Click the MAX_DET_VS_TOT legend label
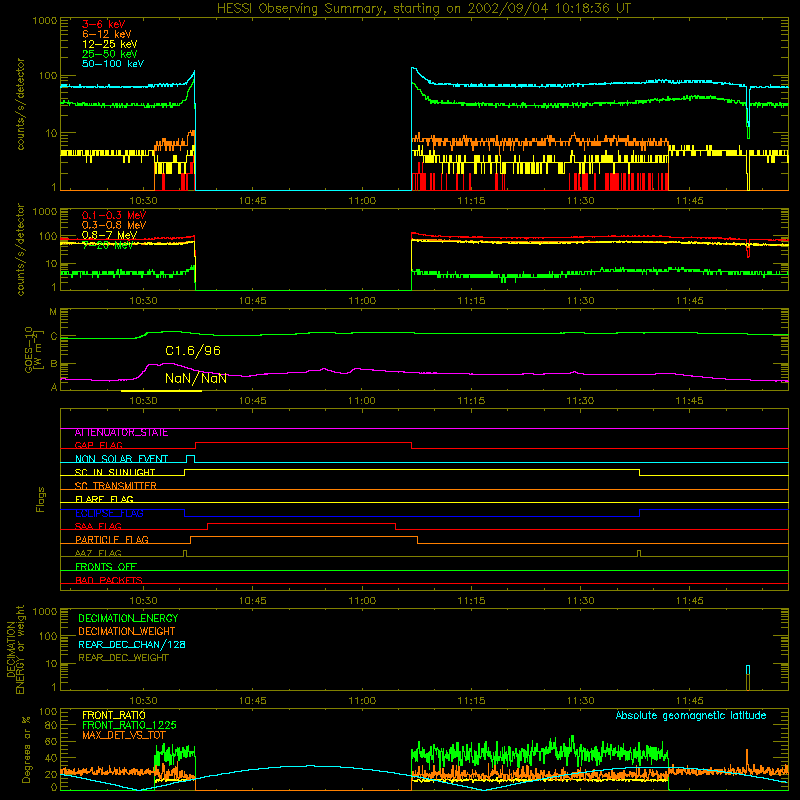This screenshot has height=800, width=800. click(124, 735)
